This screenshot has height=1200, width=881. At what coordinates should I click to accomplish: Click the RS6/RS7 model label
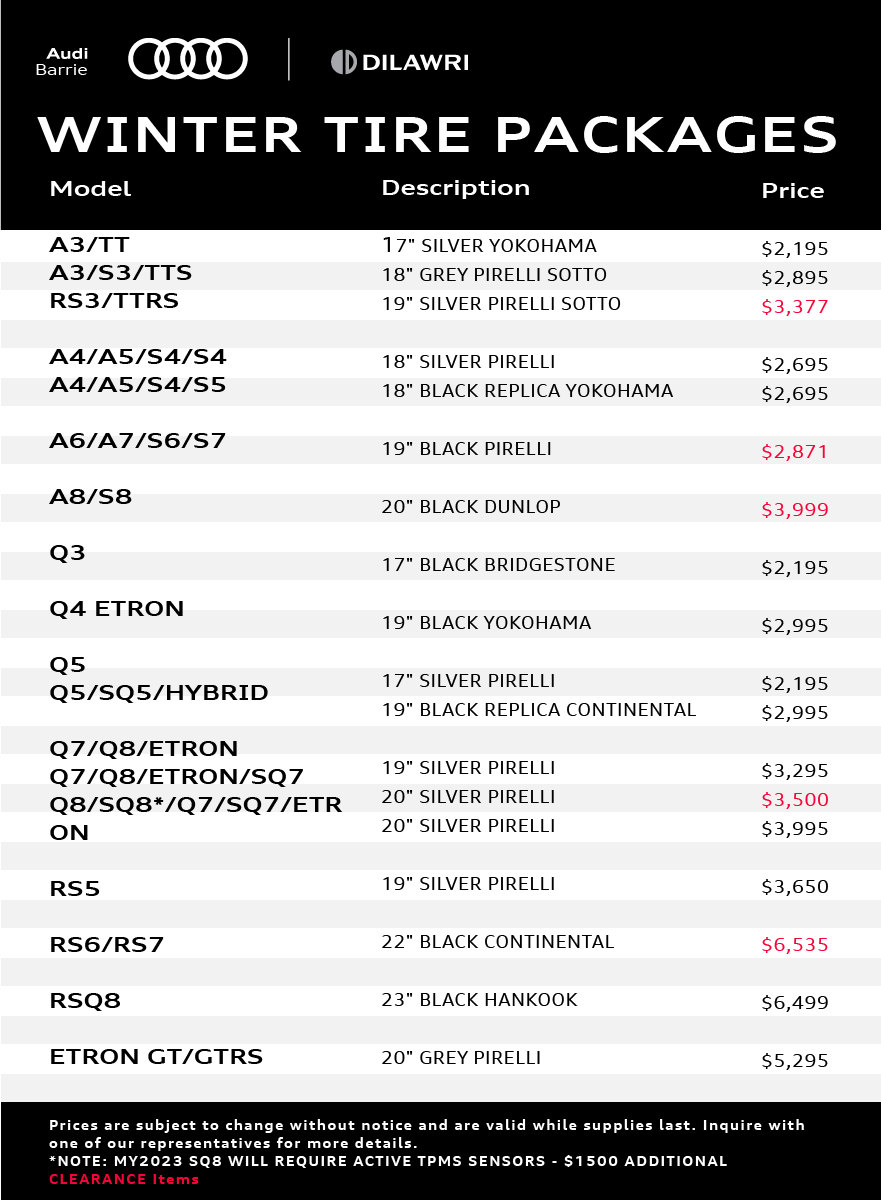[106, 945]
